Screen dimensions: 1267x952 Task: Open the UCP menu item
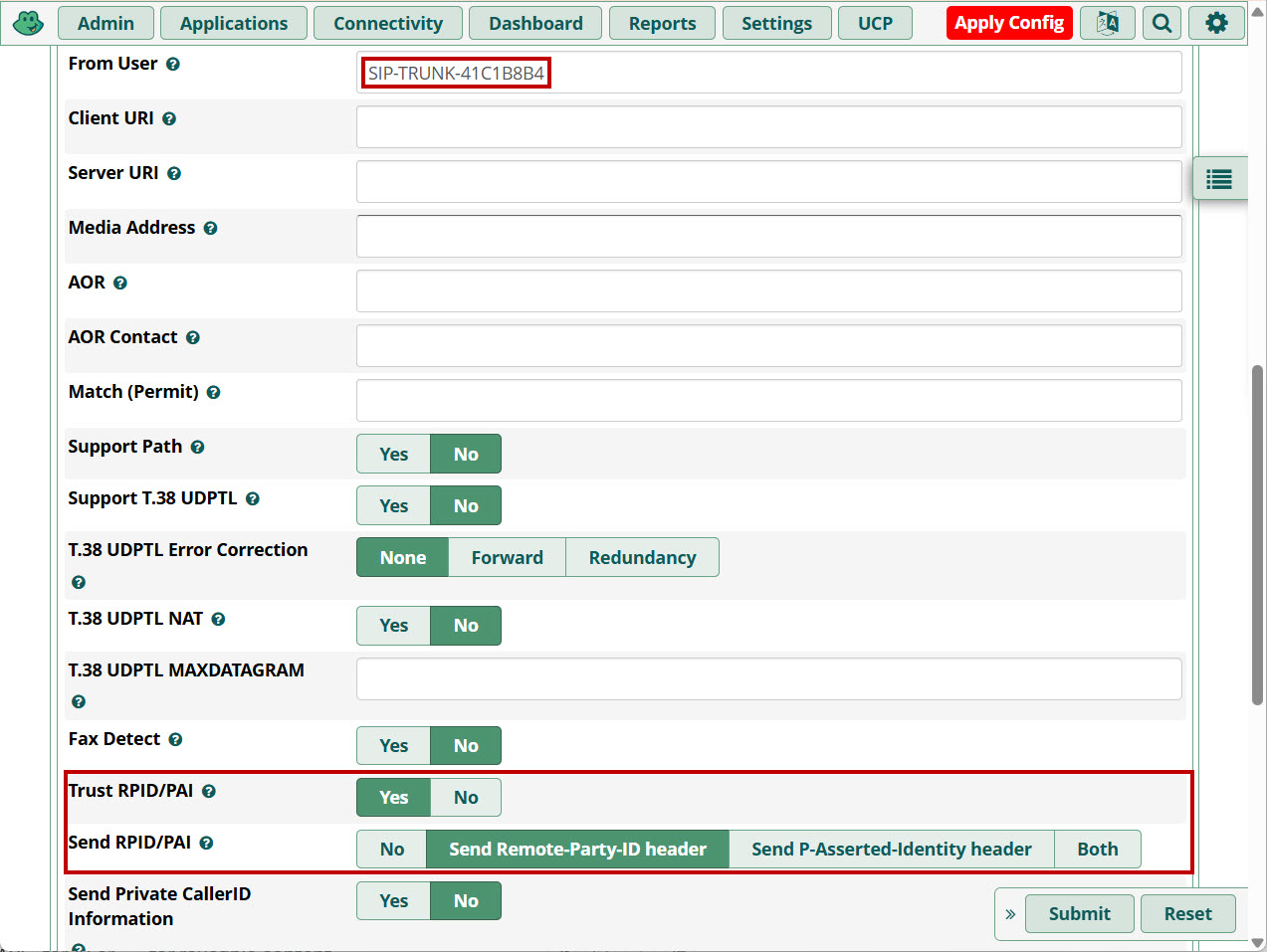[x=875, y=23]
